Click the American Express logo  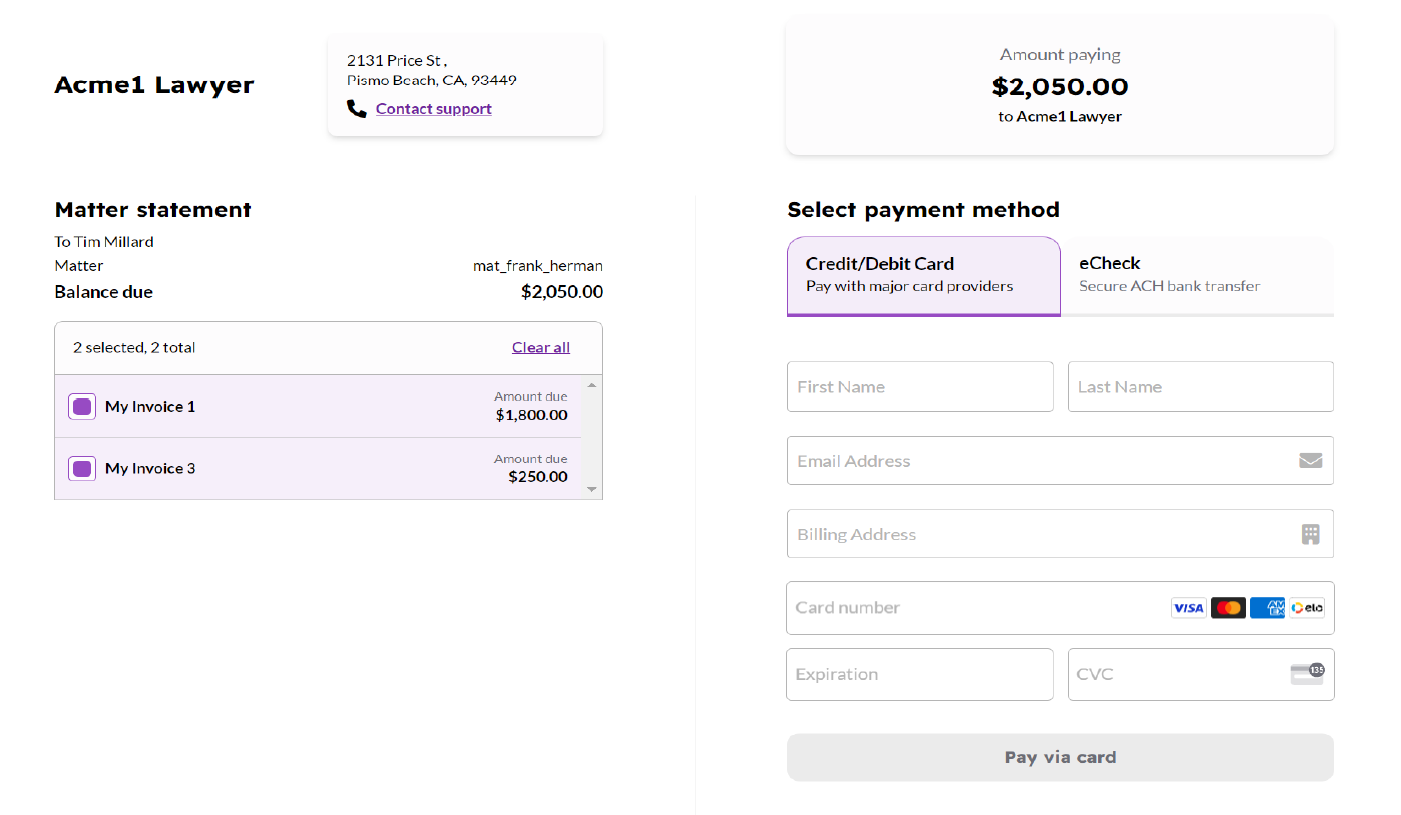click(1267, 608)
